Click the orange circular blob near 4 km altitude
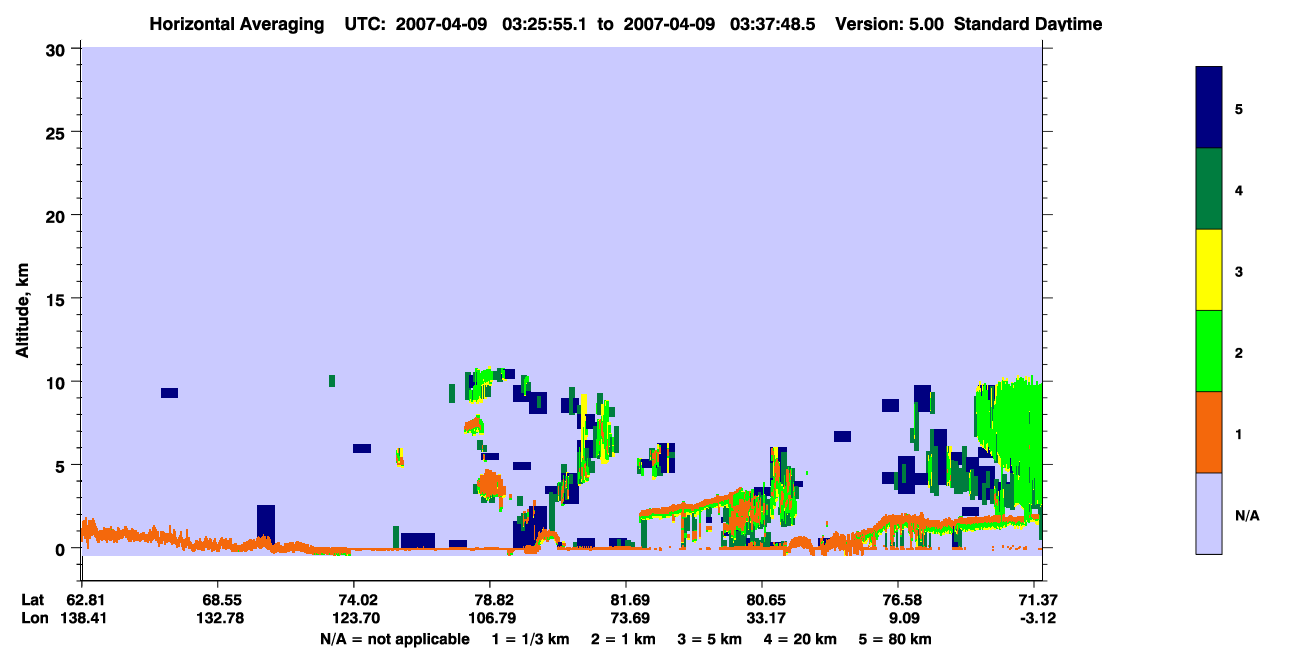Screen dimensions: 1300x667 tap(490, 485)
